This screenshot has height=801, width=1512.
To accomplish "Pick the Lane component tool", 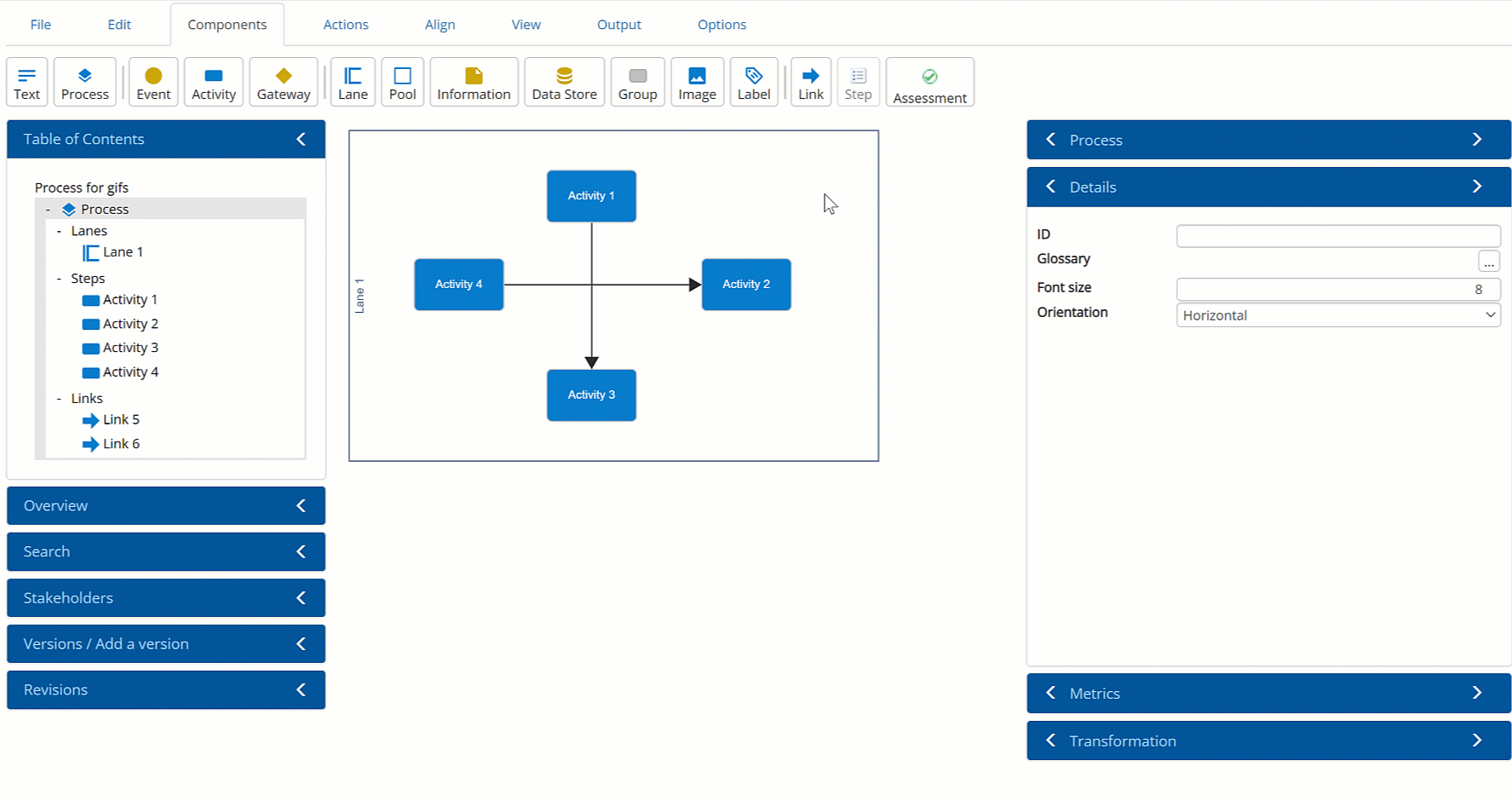I will (x=353, y=83).
